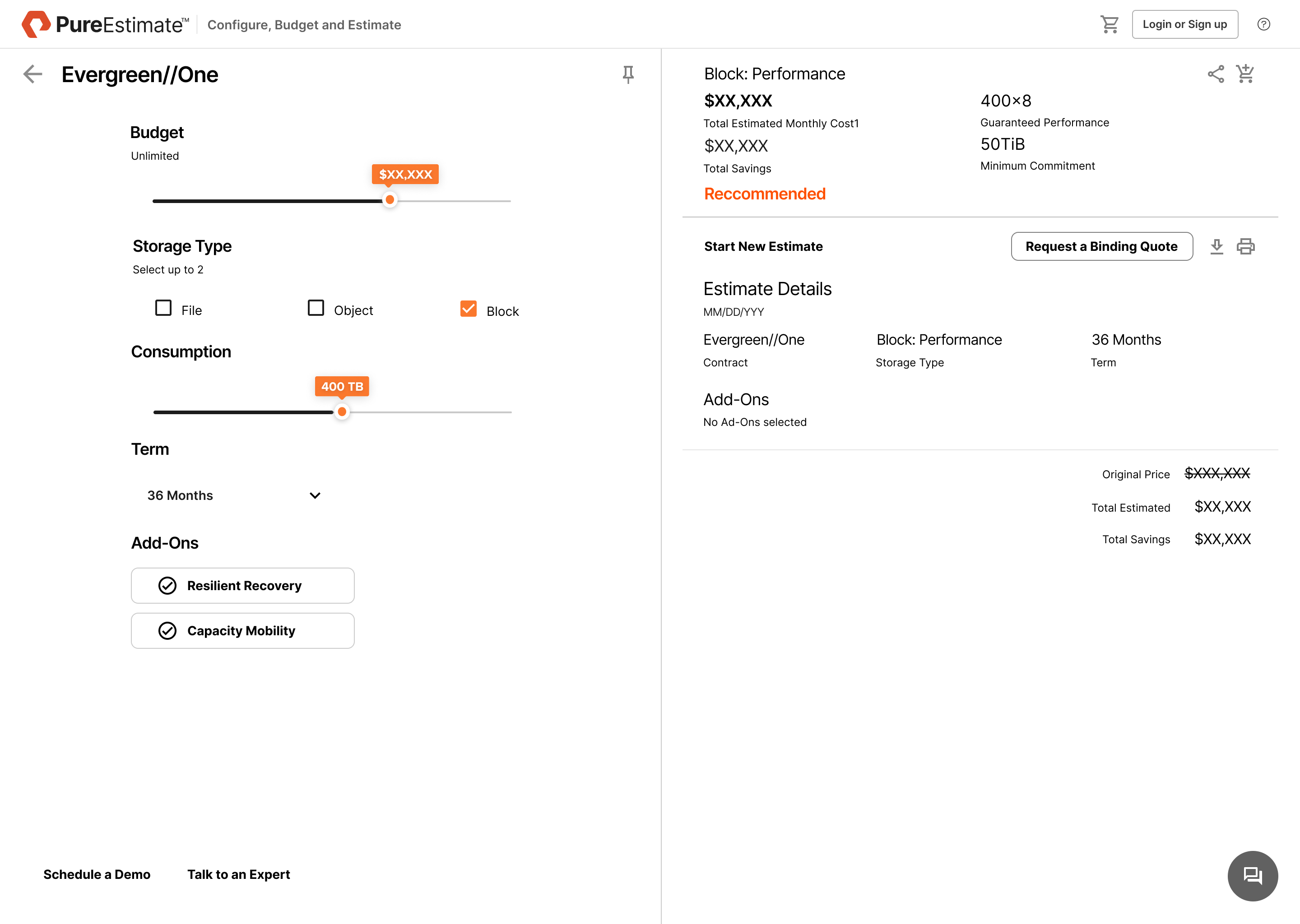Screen dimensions: 1300x924
Task: Pin the Evergreen//One configuration
Action: (x=628, y=74)
